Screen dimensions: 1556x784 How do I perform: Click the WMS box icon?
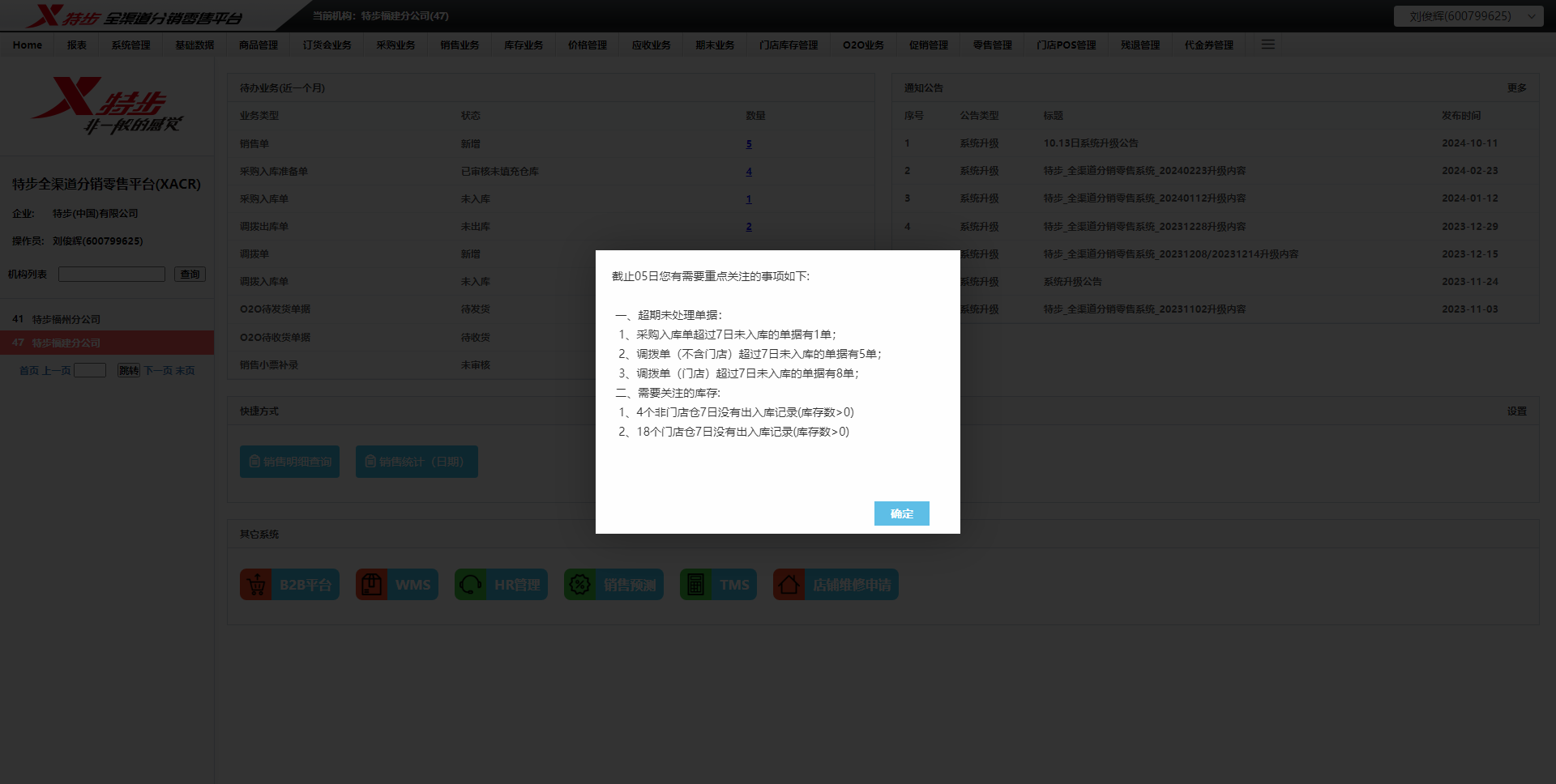tap(372, 585)
